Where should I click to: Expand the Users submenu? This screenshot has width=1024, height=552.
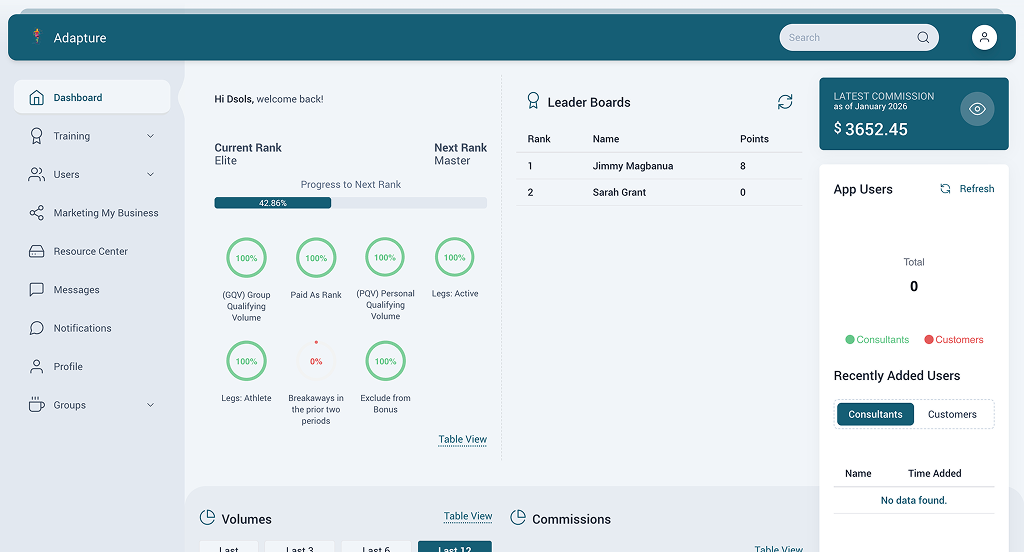click(150, 175)
